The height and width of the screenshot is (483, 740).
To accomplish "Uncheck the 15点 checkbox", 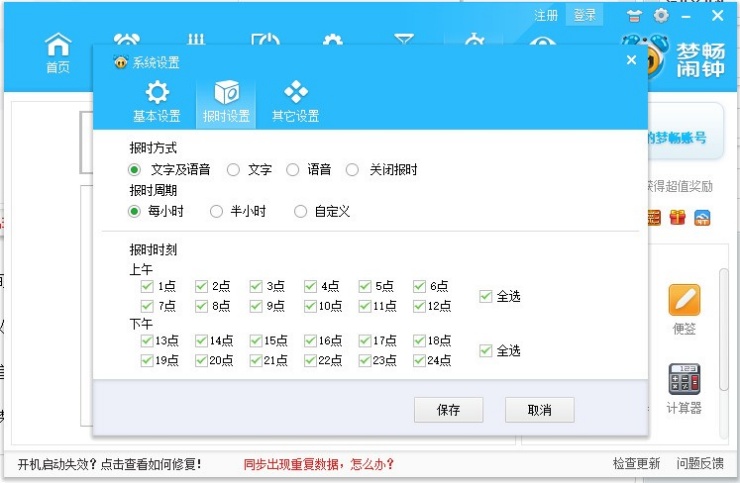I will [256, 340].
